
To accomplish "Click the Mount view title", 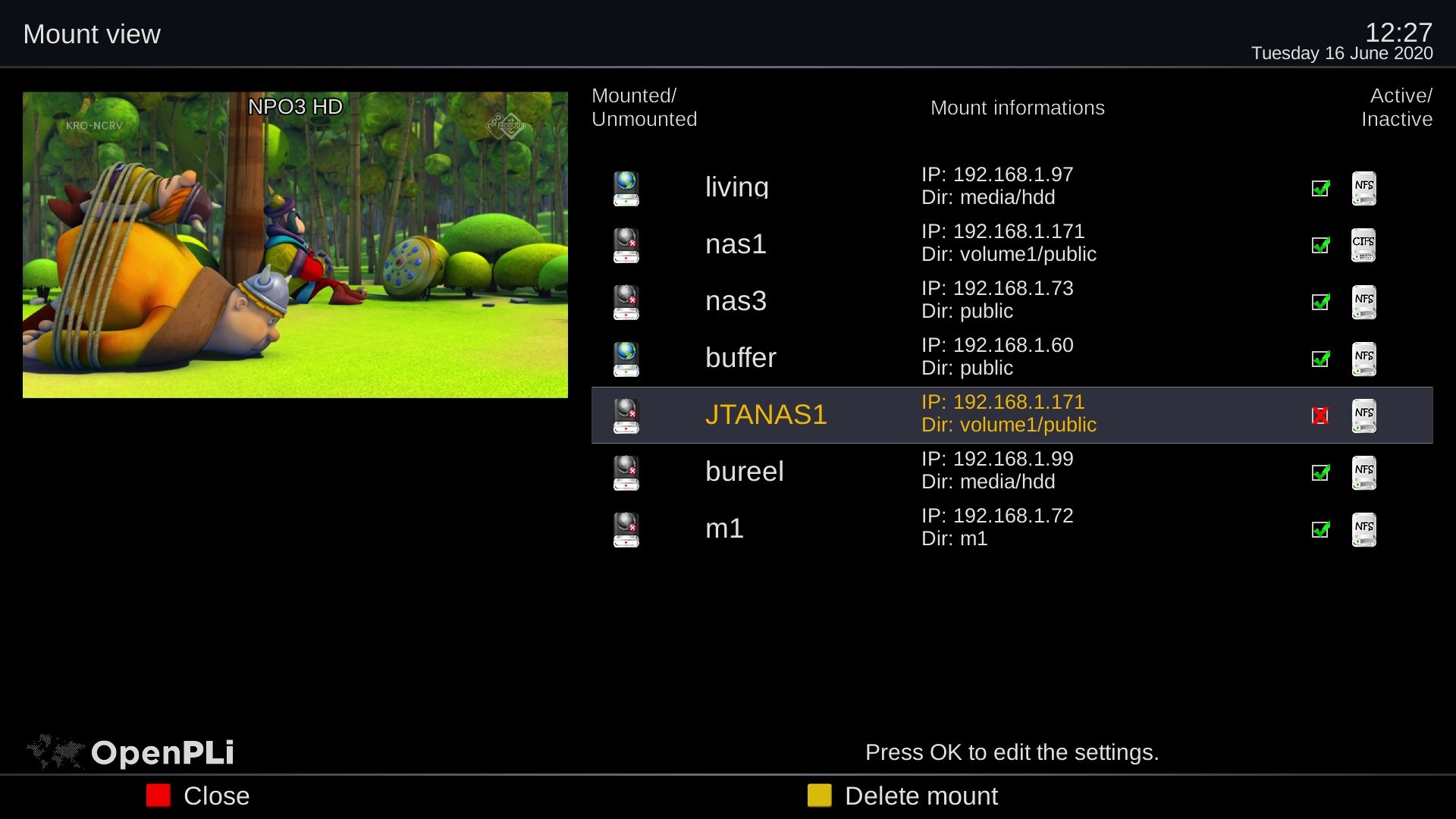I will coord(91,34).
